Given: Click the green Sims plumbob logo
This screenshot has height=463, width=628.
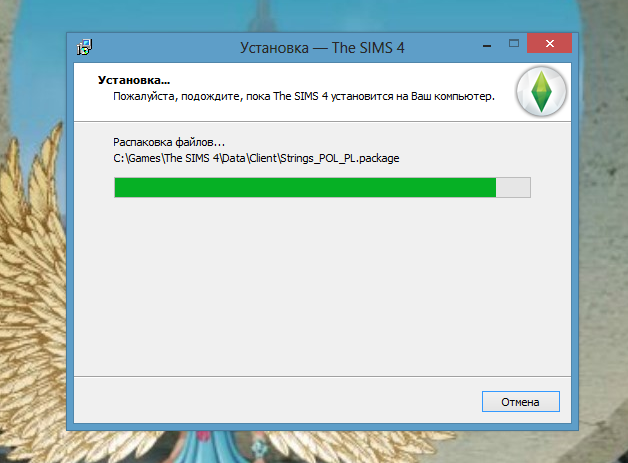Looking at the screenshot, I should tap(541, 92).
